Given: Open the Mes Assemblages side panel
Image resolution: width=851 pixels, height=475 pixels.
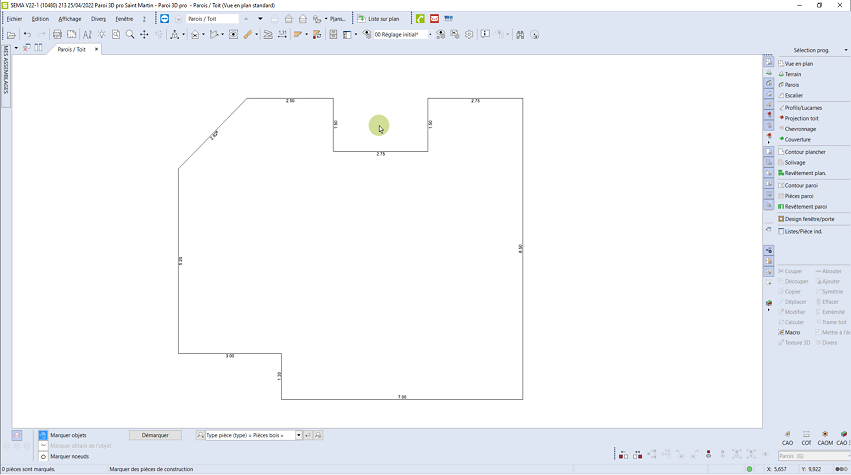Looking at the screenshot, I should coord(5,70).
